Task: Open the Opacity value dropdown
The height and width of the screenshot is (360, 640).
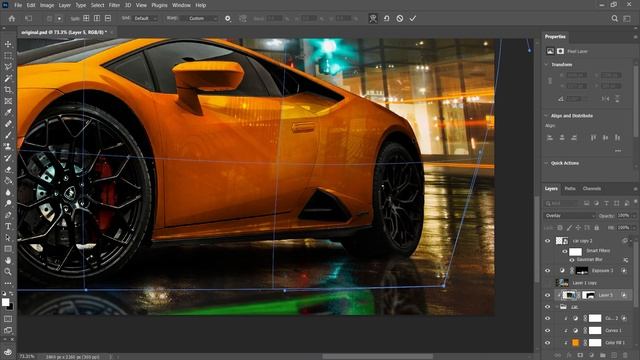Action: pos(633,216)
